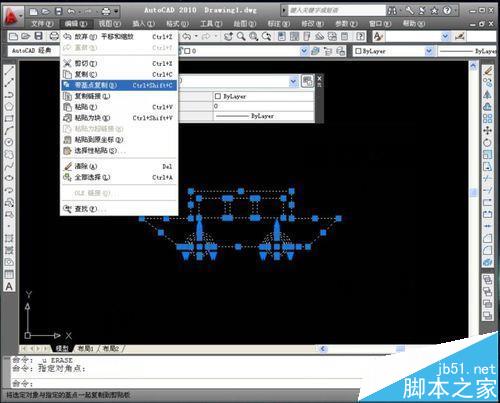Click the Explode tool
The height and width of the screenshot is (403, 500).
click(x=488, y=262)
